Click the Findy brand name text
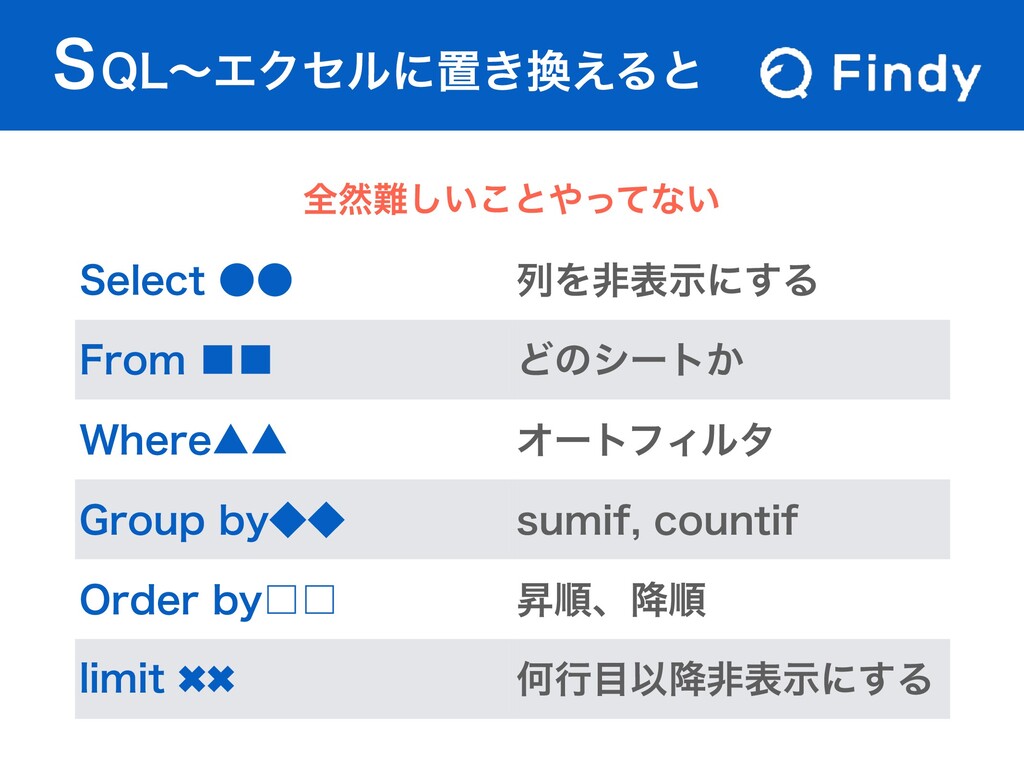Screen dimensions: 1024x768 point(906,75)
